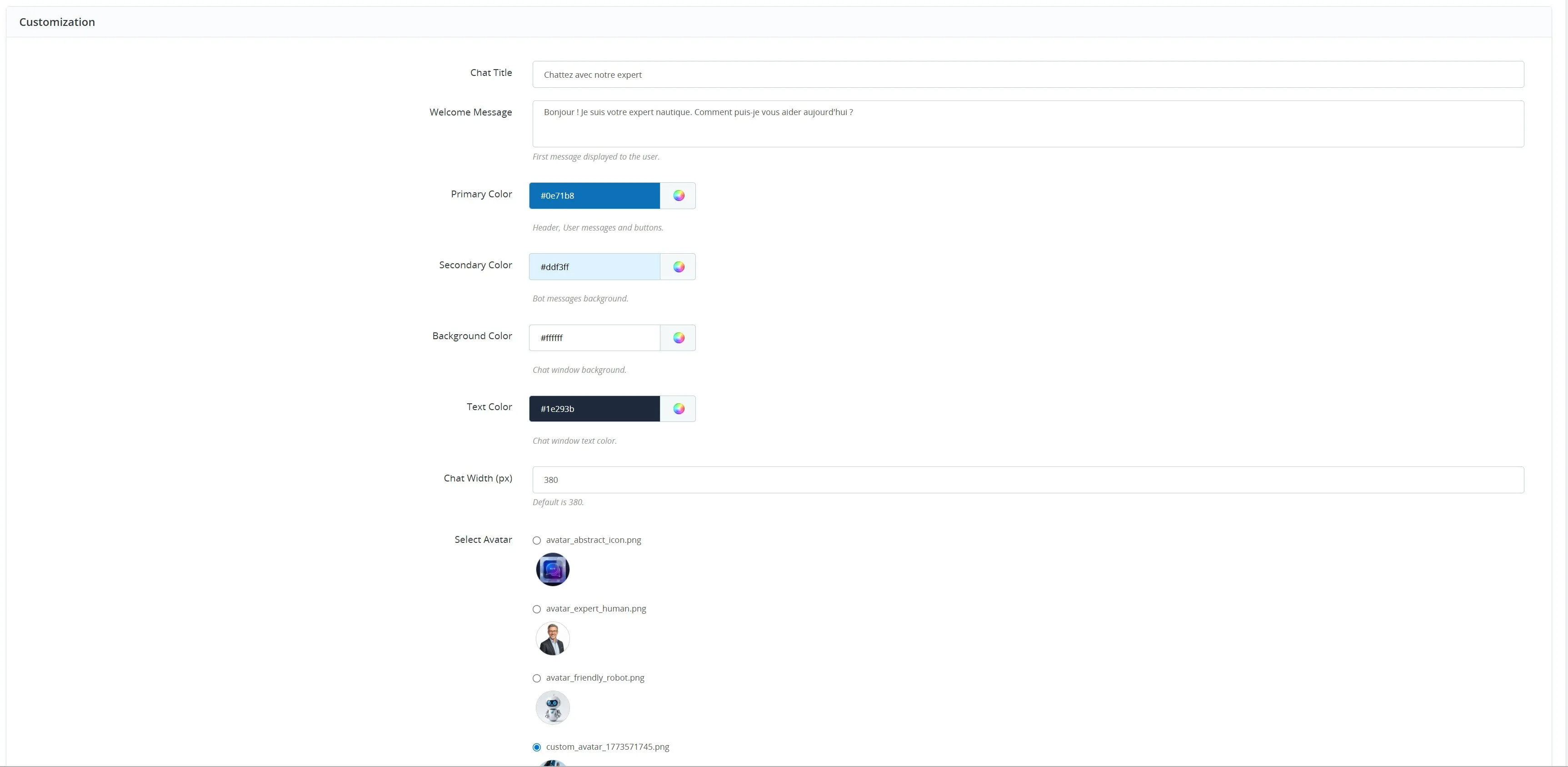Click the abstract icon avatar thumbnail
This screenshot has height=767, width=1568.
[553, 570]
